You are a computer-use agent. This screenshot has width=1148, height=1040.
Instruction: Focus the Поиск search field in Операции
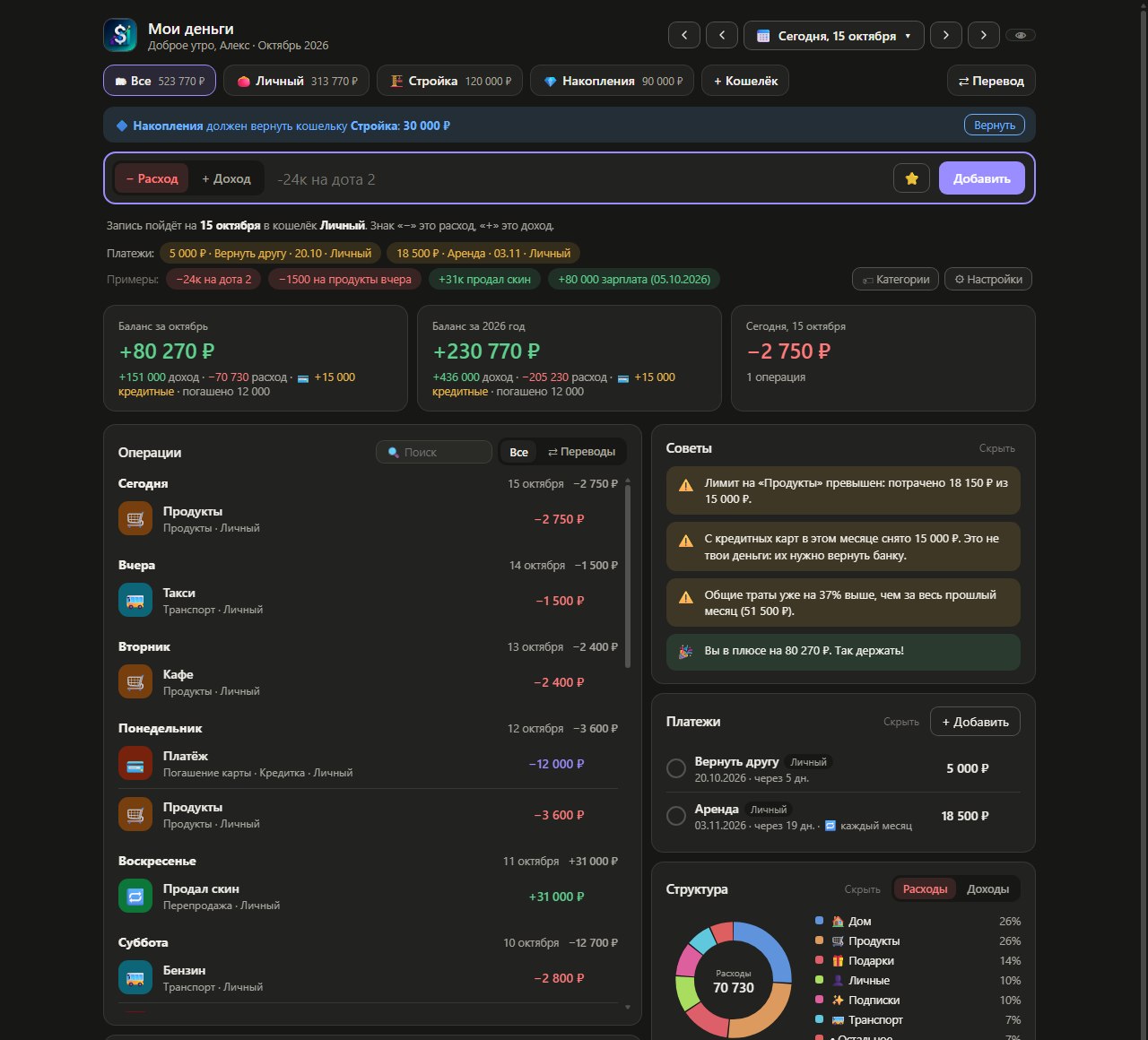(x=434, y=452)
